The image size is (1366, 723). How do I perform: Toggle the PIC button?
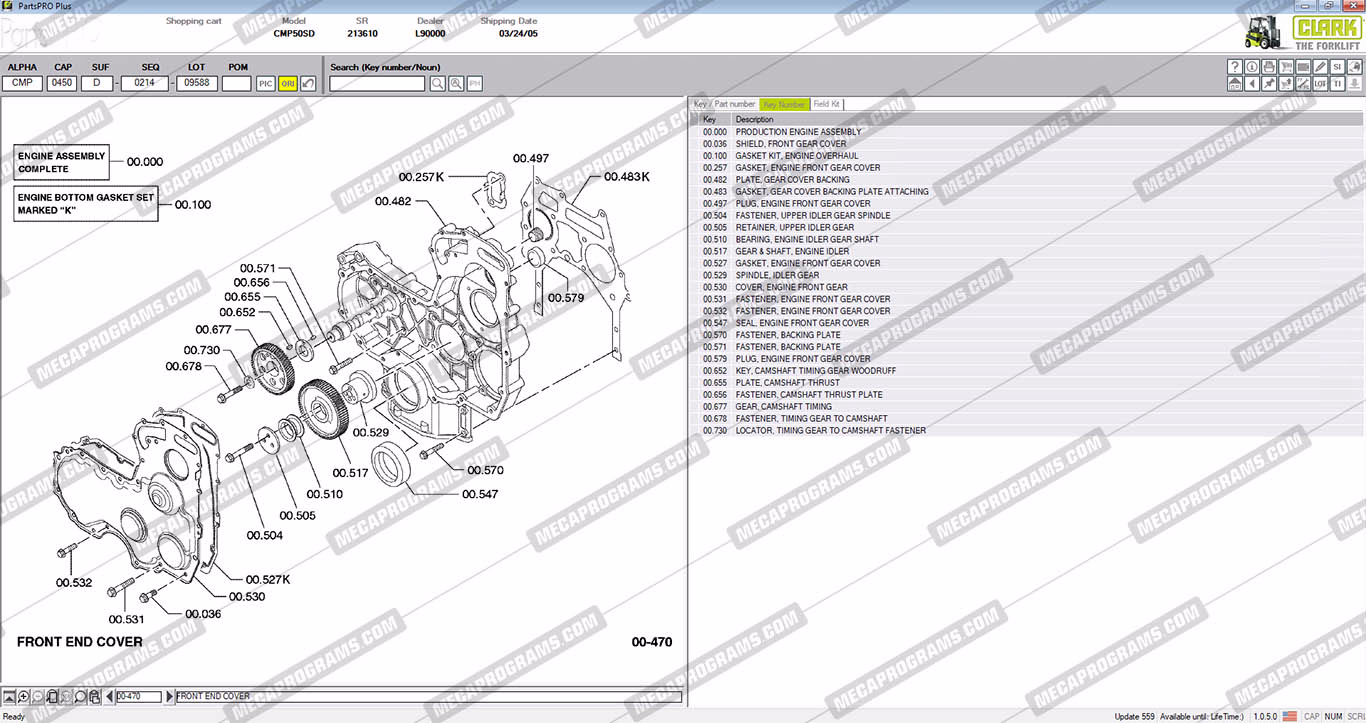(265, 84)
